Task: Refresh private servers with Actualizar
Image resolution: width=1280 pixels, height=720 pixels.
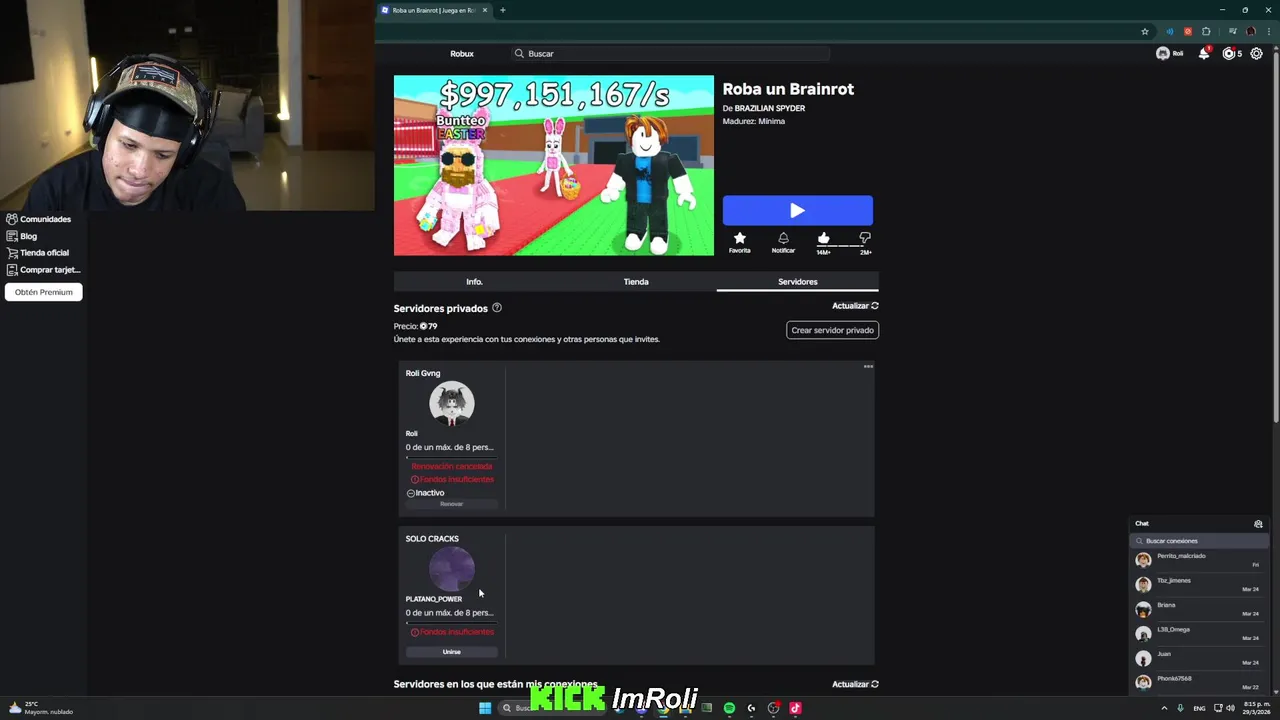Action: tap(855, 306)
